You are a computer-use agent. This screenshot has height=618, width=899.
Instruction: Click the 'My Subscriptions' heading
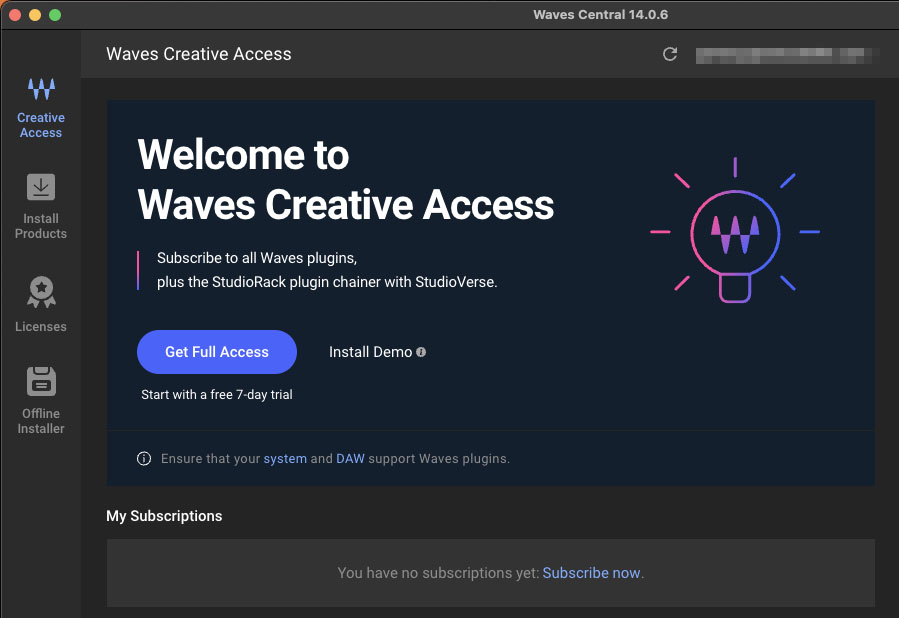tap(164, 516)
